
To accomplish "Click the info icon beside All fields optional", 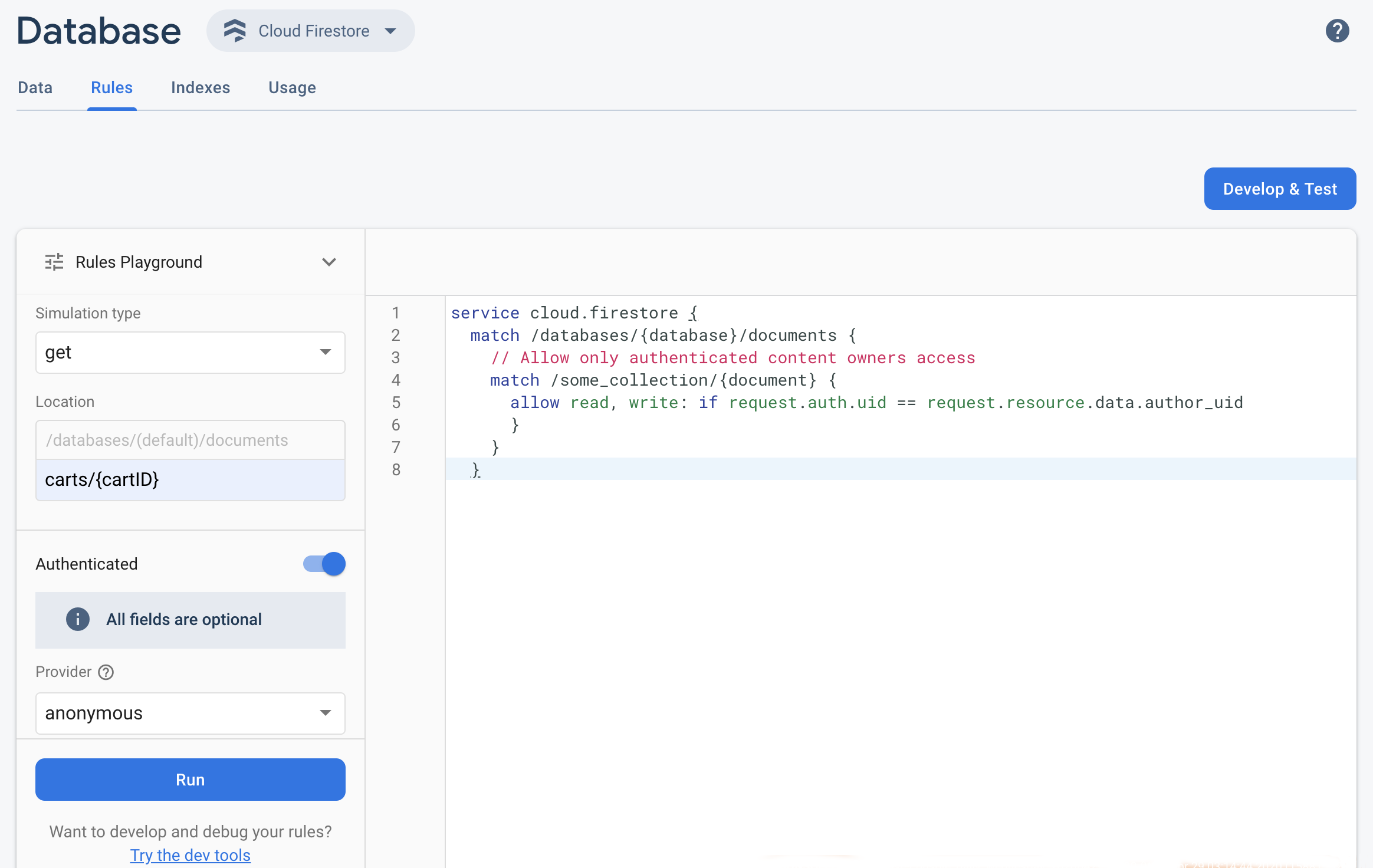I will 78,619.
